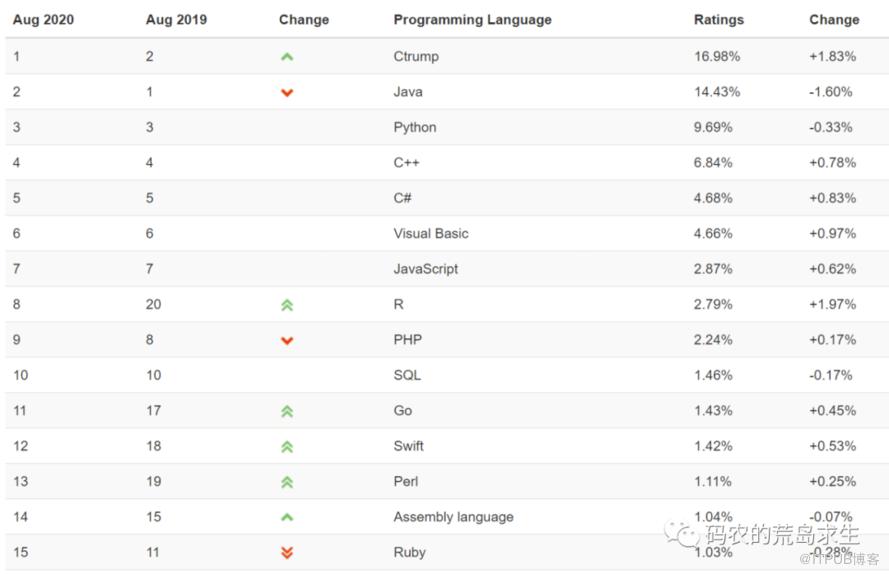
Task: Click the Ratings column header
Action: click(718, 20)
